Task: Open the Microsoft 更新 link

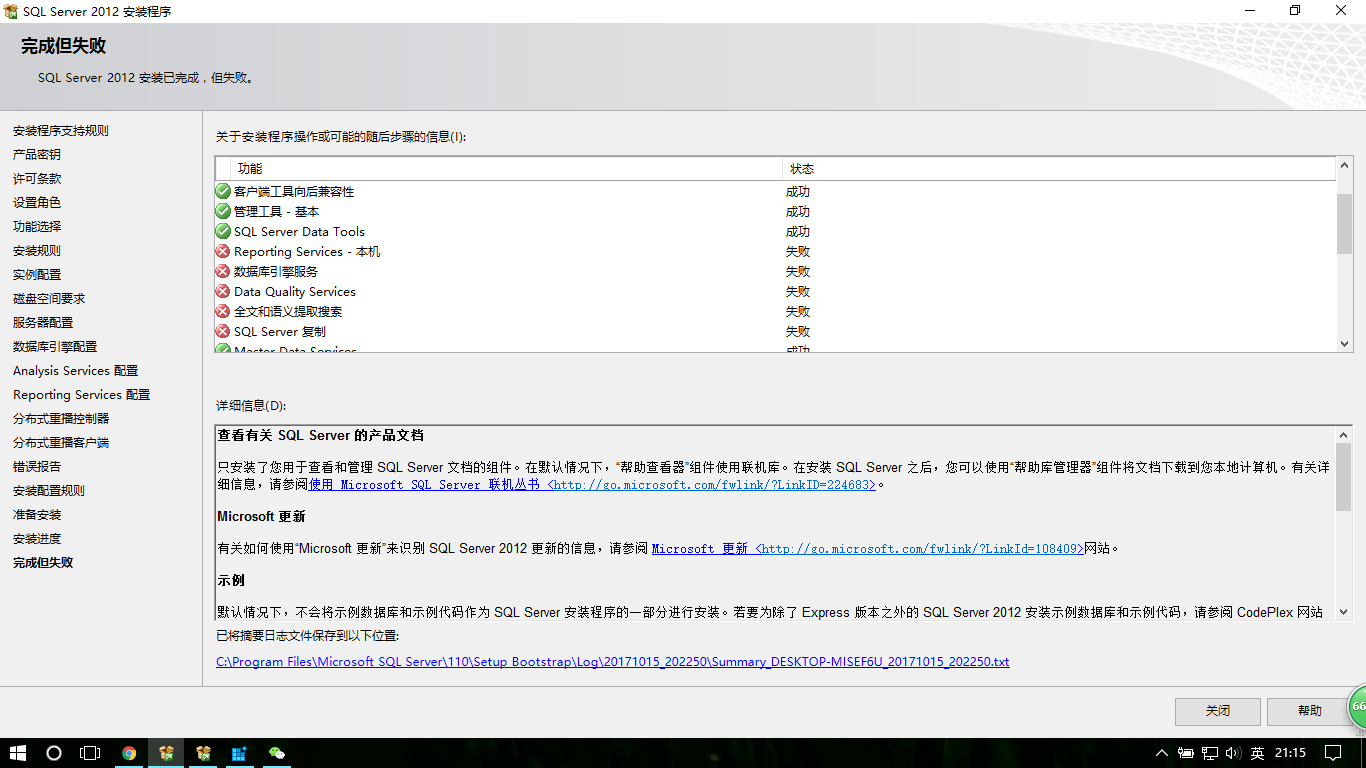Action: 868,548
